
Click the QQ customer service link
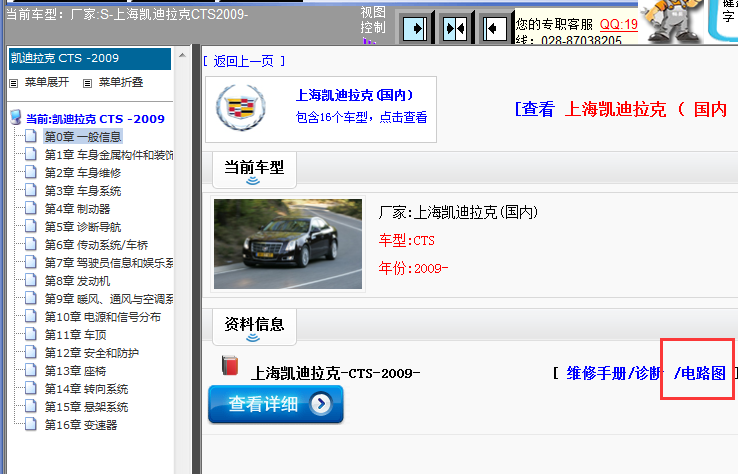tap(618, 24)
